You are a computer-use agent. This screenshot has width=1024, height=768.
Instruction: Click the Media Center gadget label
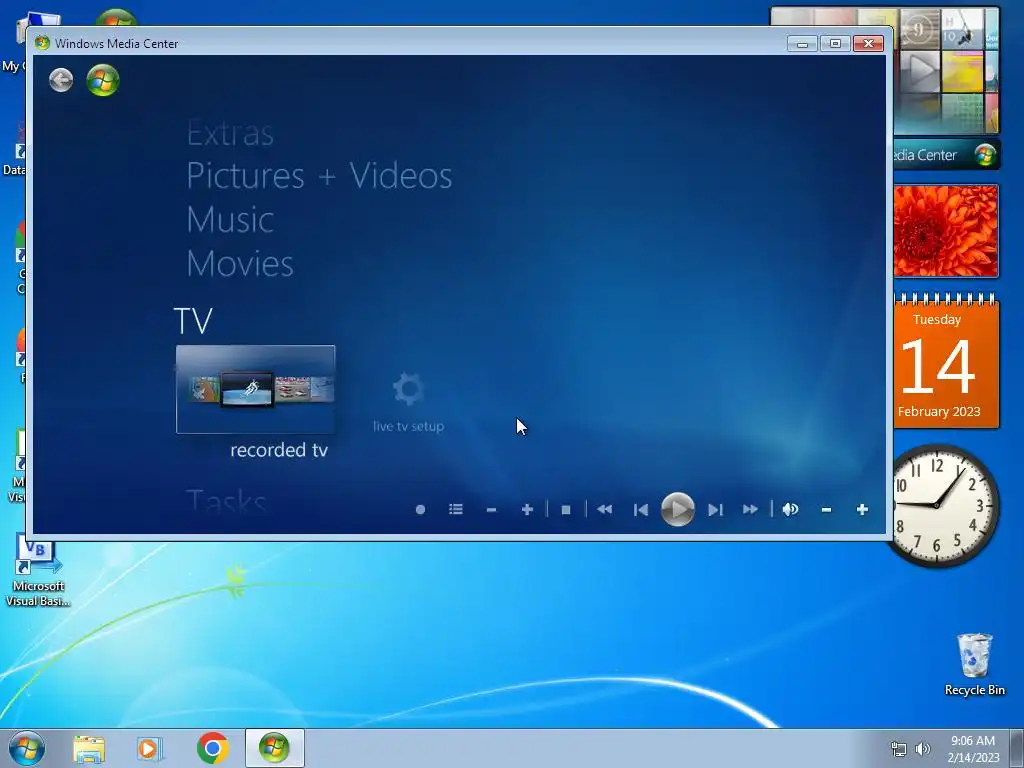(946, 155)
